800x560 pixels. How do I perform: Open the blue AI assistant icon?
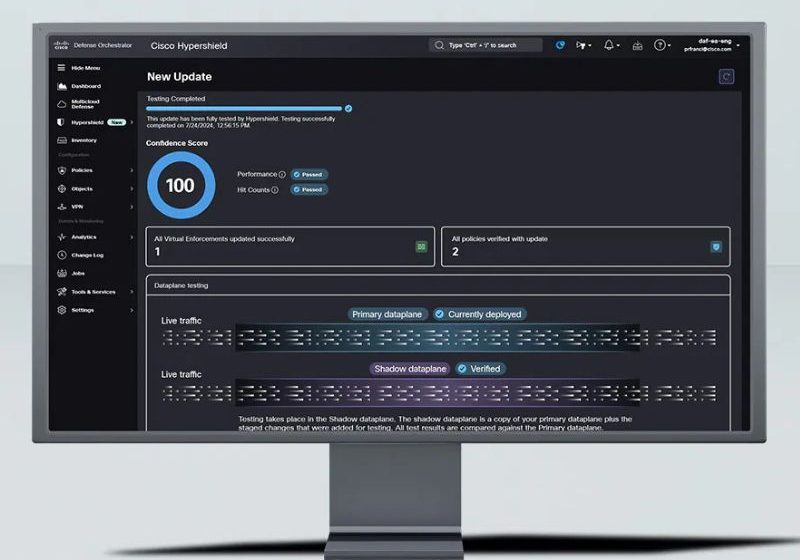pyautogui.click(x=560, y=45)
